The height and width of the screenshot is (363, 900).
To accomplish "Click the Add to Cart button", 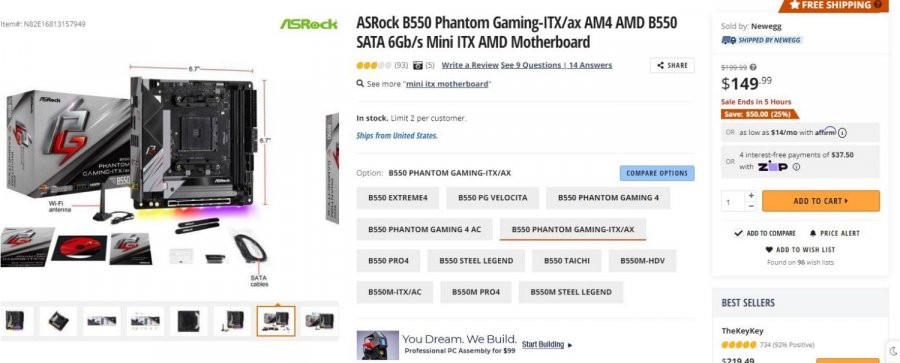I will click(x=821, y=201).
